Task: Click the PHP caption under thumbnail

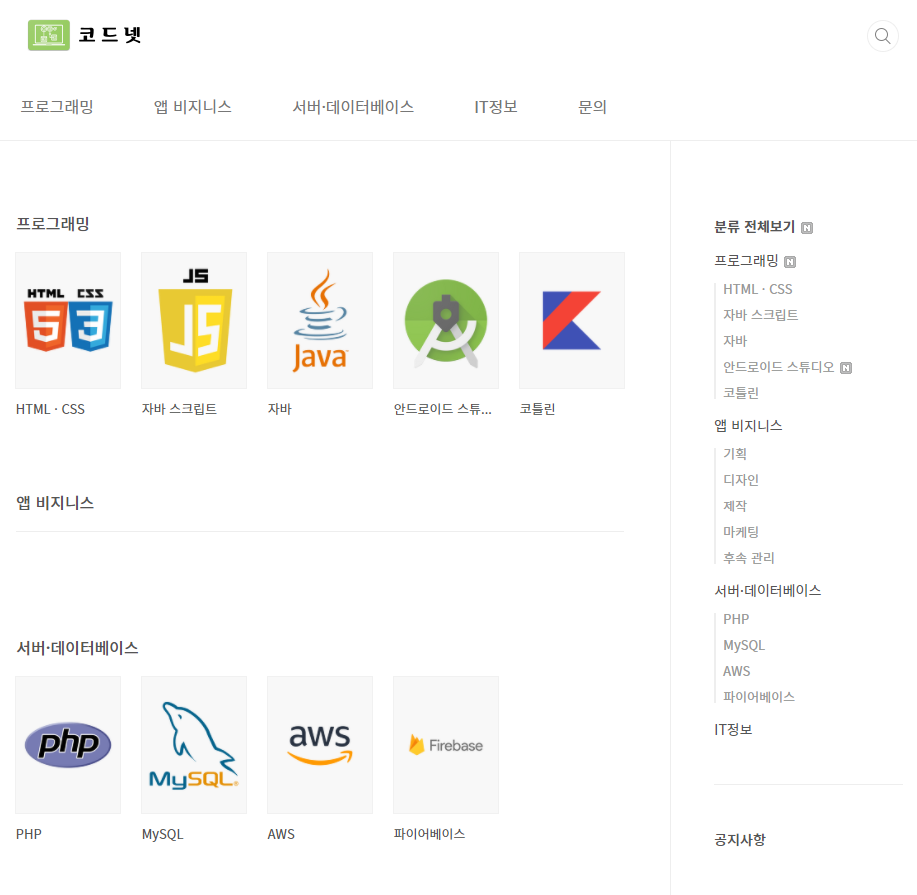Action: coord(29,834)
